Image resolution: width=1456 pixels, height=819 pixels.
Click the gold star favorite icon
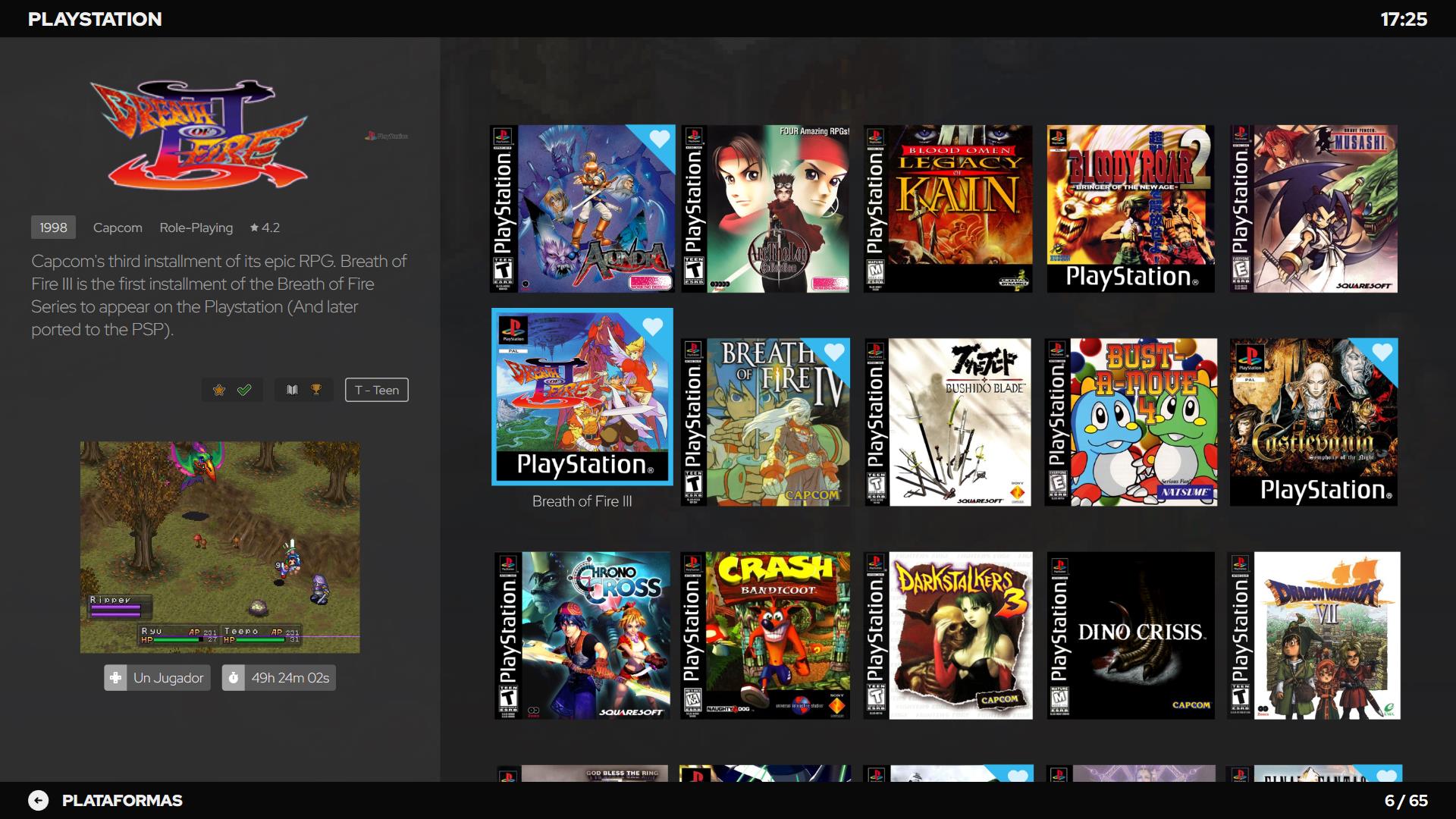coord(219,390)
